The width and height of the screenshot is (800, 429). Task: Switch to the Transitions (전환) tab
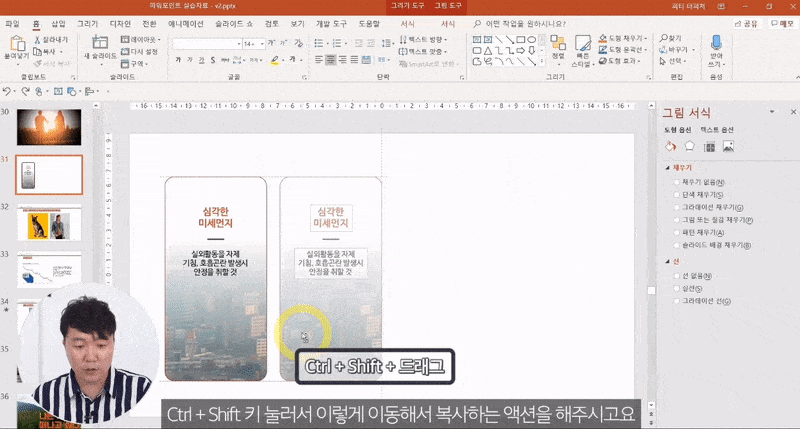coord(149,24)
